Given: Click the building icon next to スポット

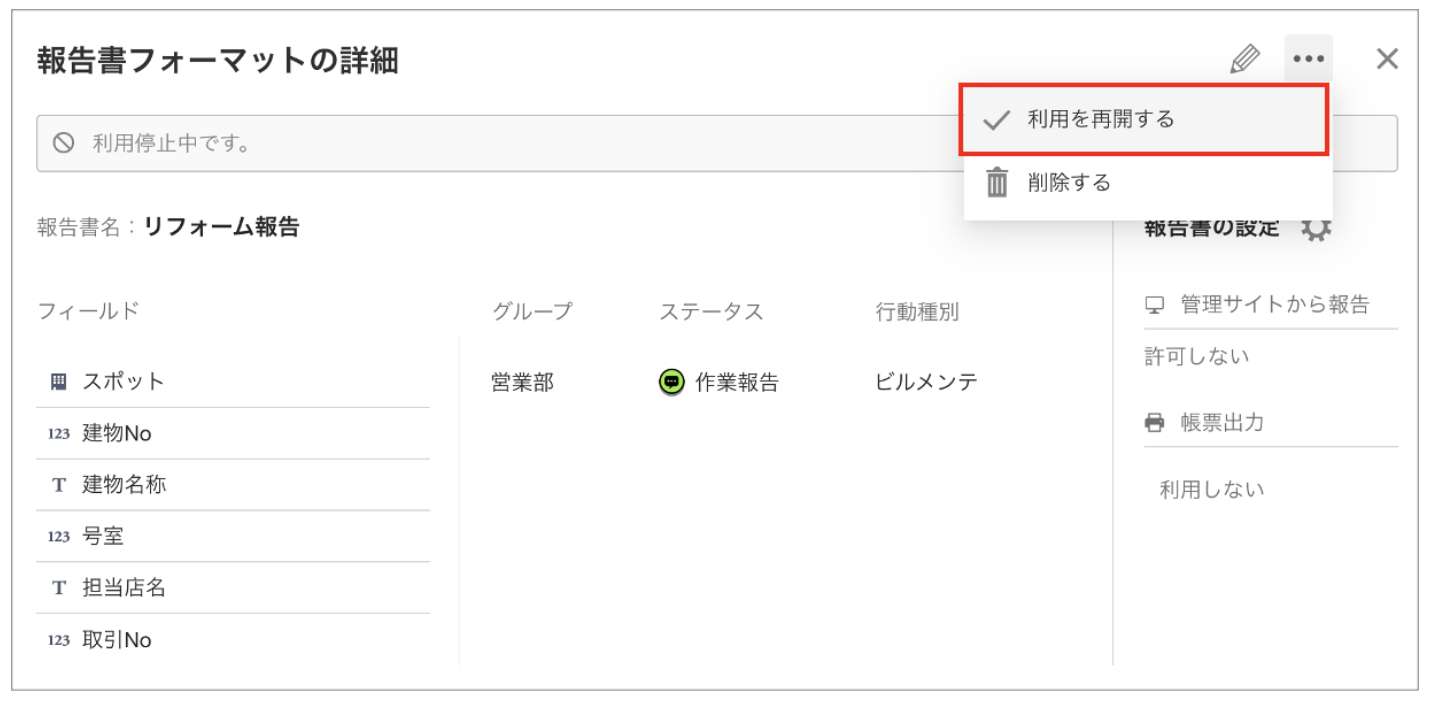Looking at the screenshot, I should click(58, 381).
